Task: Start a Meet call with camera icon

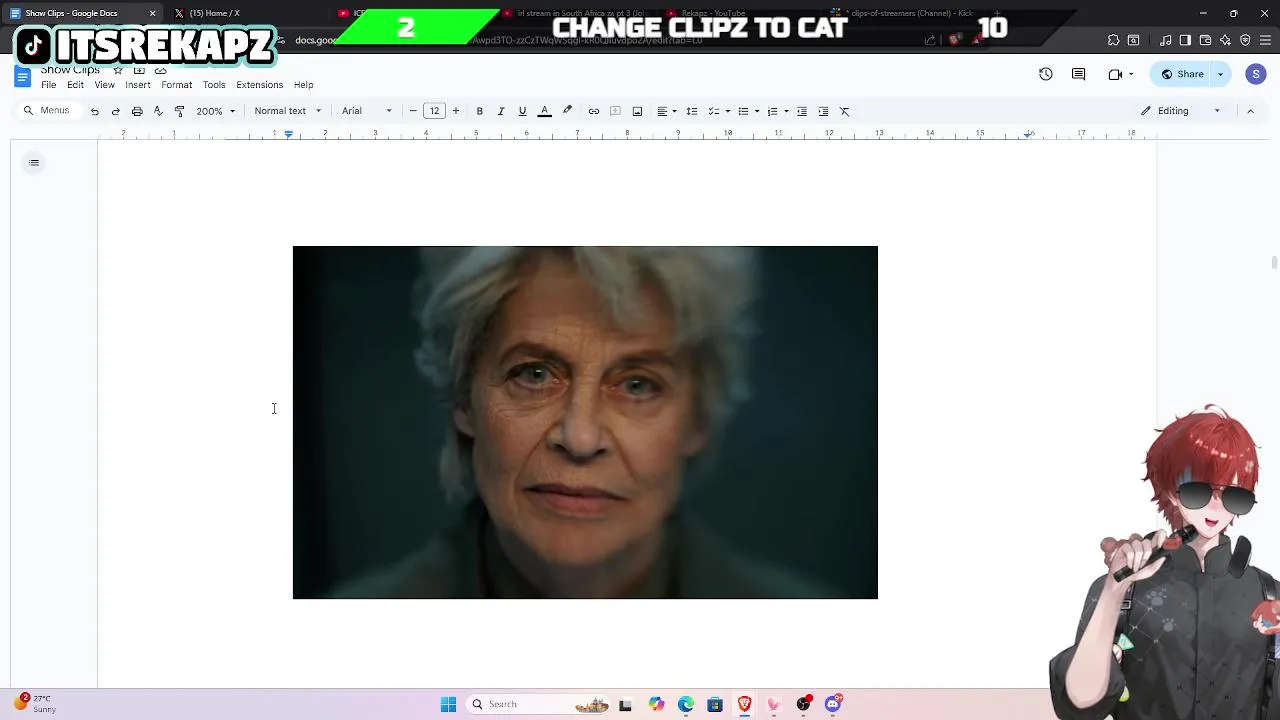Action: point(1115,74)
